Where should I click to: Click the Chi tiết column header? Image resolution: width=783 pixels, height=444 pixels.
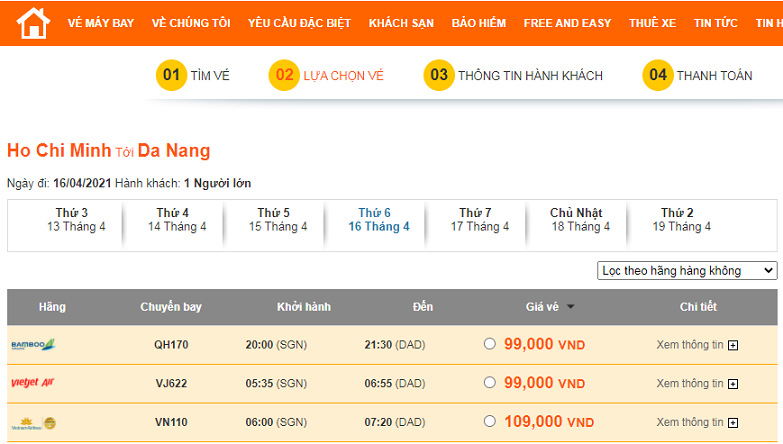[x=698, y=307]
